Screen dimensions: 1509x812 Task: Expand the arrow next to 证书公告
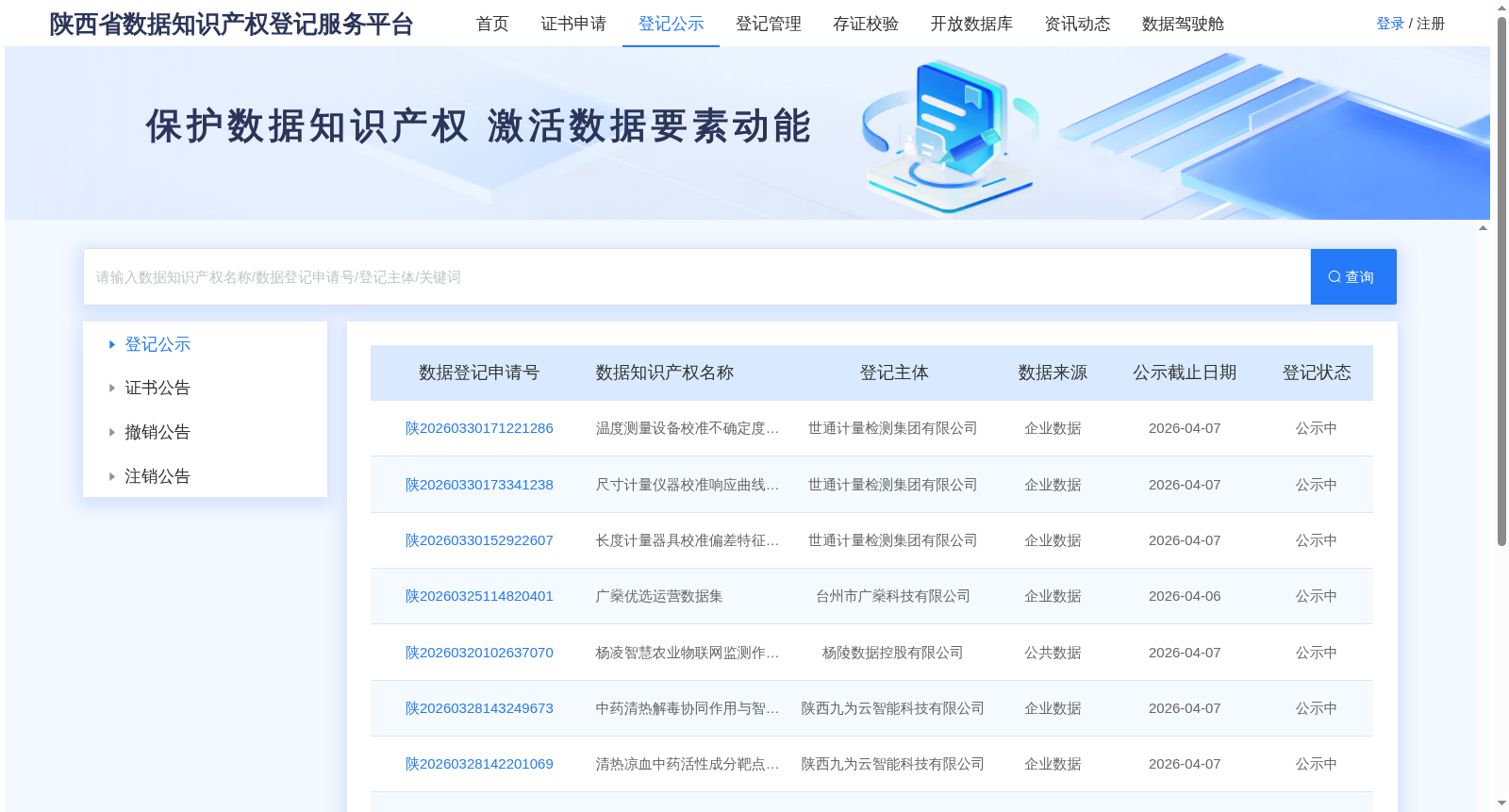click(x=112, y=388)
